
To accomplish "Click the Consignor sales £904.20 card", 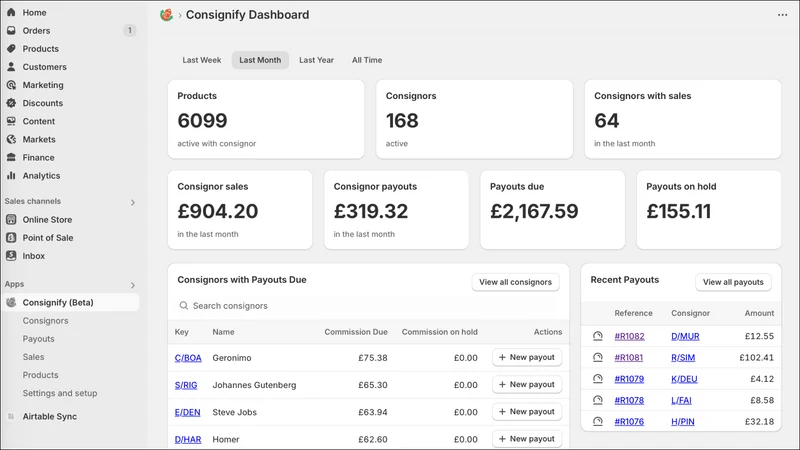I will (240, 210).
